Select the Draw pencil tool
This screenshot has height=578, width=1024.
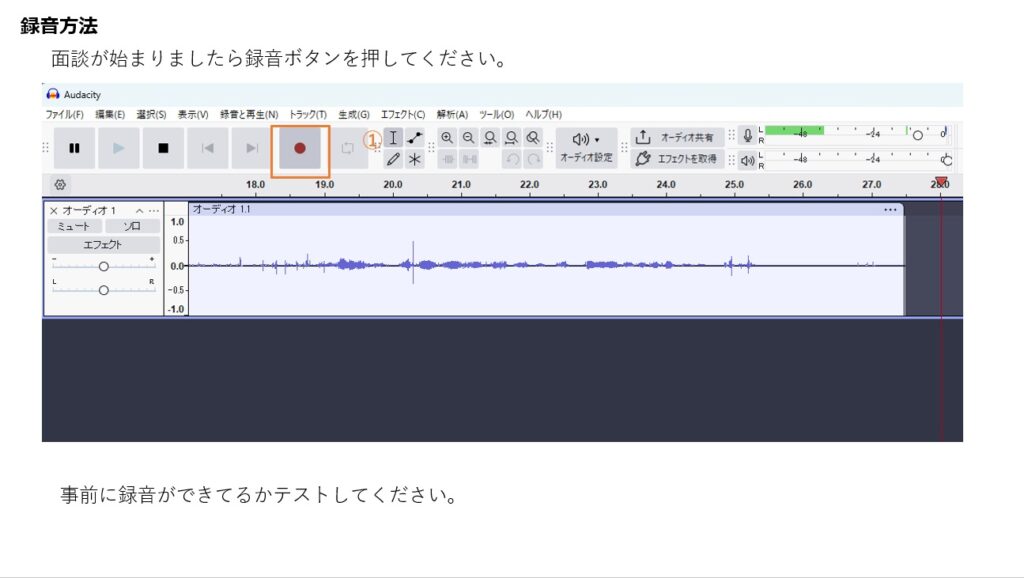pyautogui.click(x=393, y=159)
